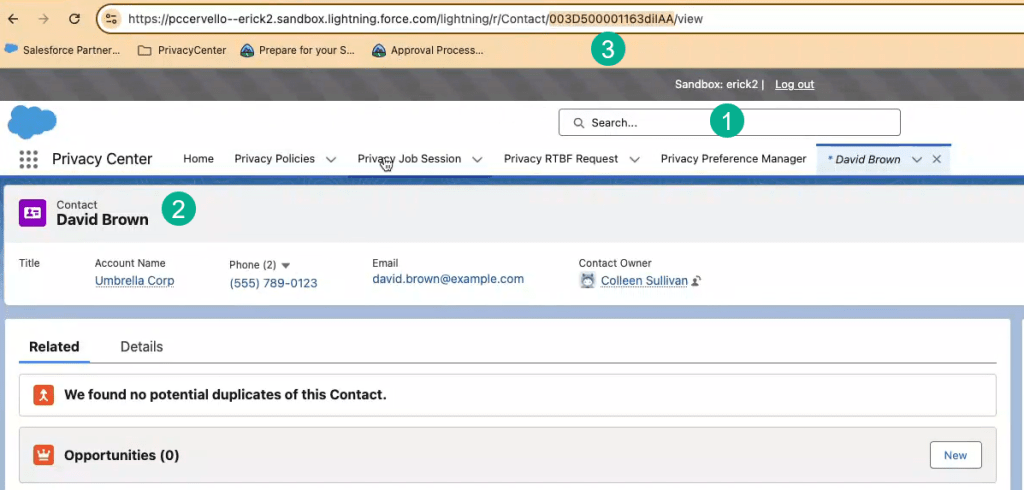Viewport: 1024px width, 490px height.
Task: Switch to the Details tab
Action: 141,346
